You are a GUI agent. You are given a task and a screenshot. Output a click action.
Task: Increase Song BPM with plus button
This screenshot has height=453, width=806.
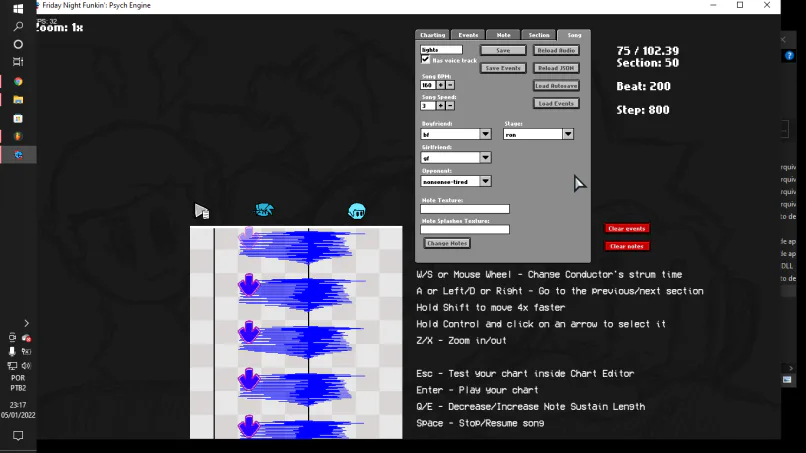point(441,85)
